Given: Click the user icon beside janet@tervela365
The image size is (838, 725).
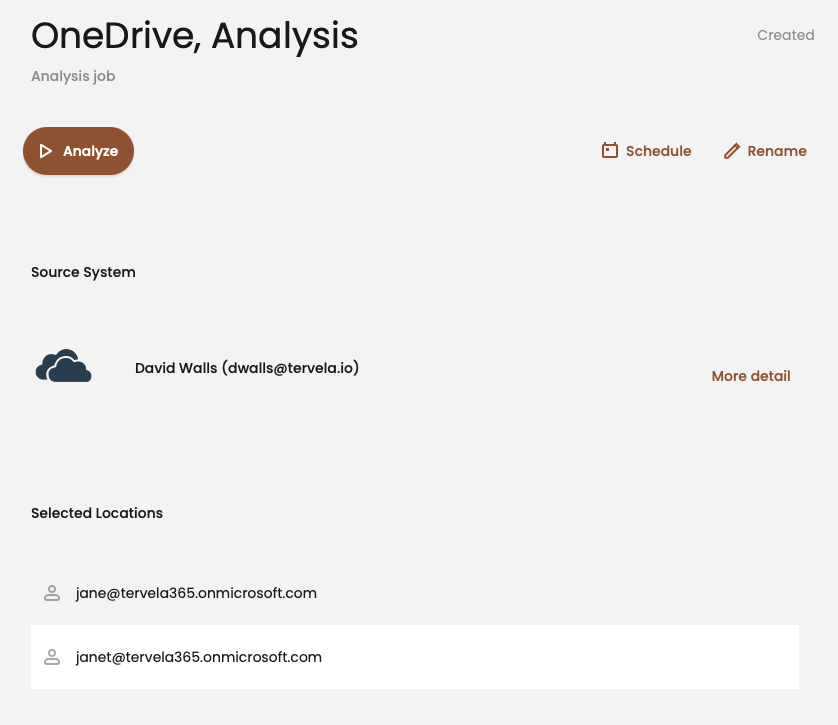Looking at the screenshot, I should point(52,657).
